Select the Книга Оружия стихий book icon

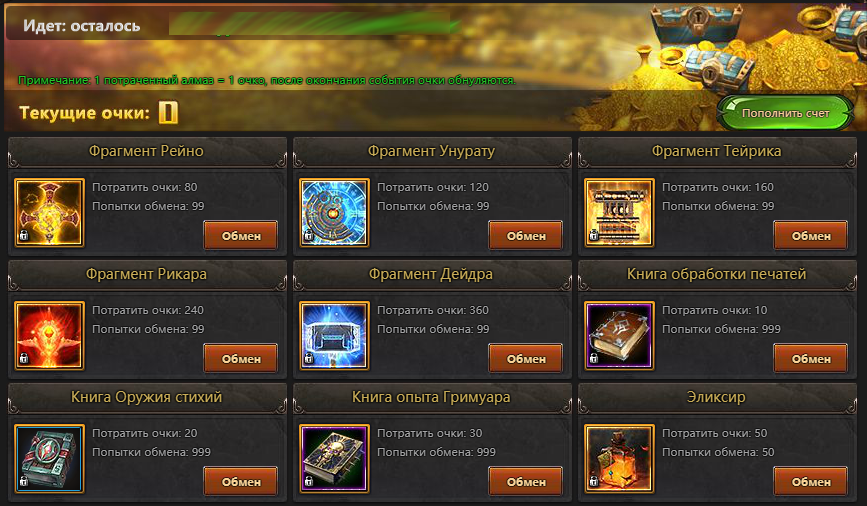click(x=49, y=458)
